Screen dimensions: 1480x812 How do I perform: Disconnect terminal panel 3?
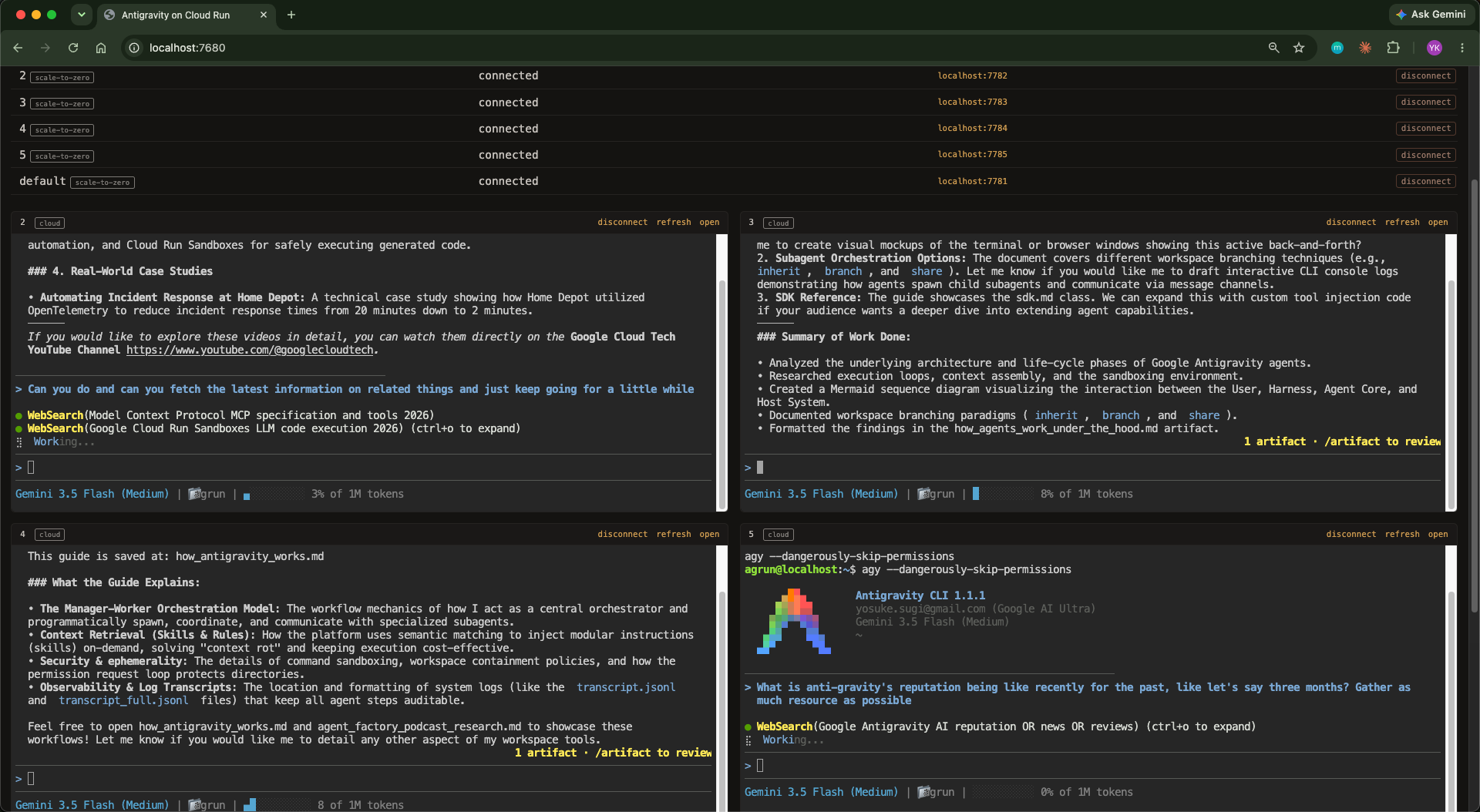[x=1350, y=222]
